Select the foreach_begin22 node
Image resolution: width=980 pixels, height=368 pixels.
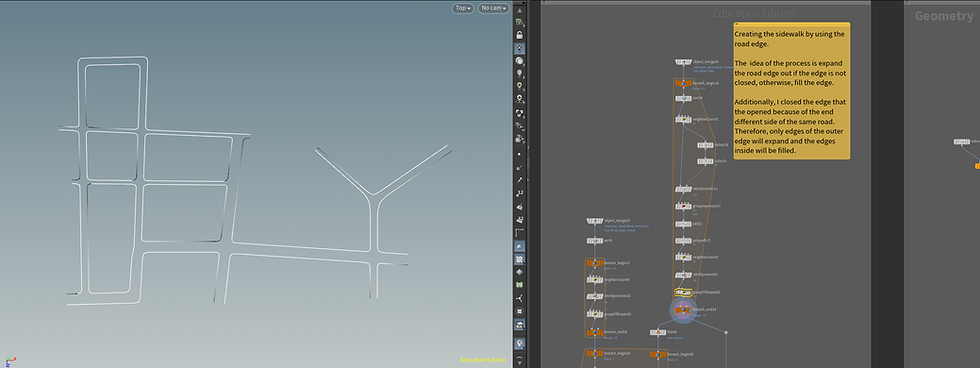(x=595, y=354)
